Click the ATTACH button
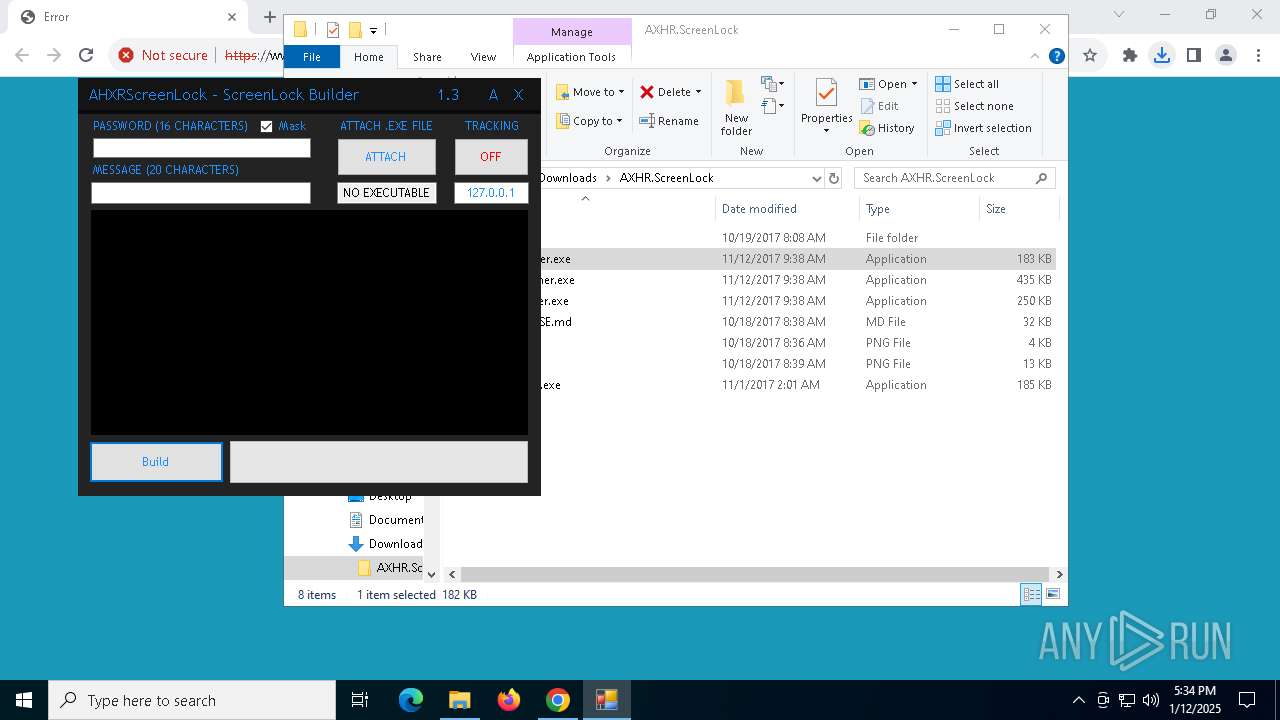 point(386,157)
